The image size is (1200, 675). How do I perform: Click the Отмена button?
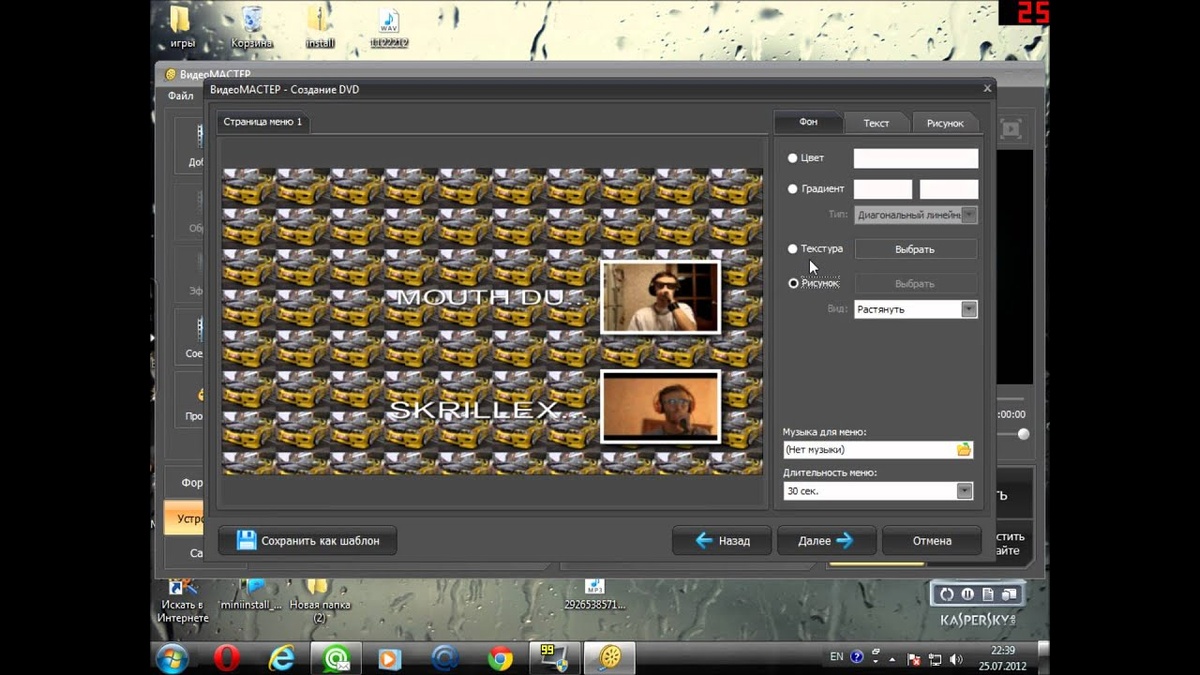point(931,540)
